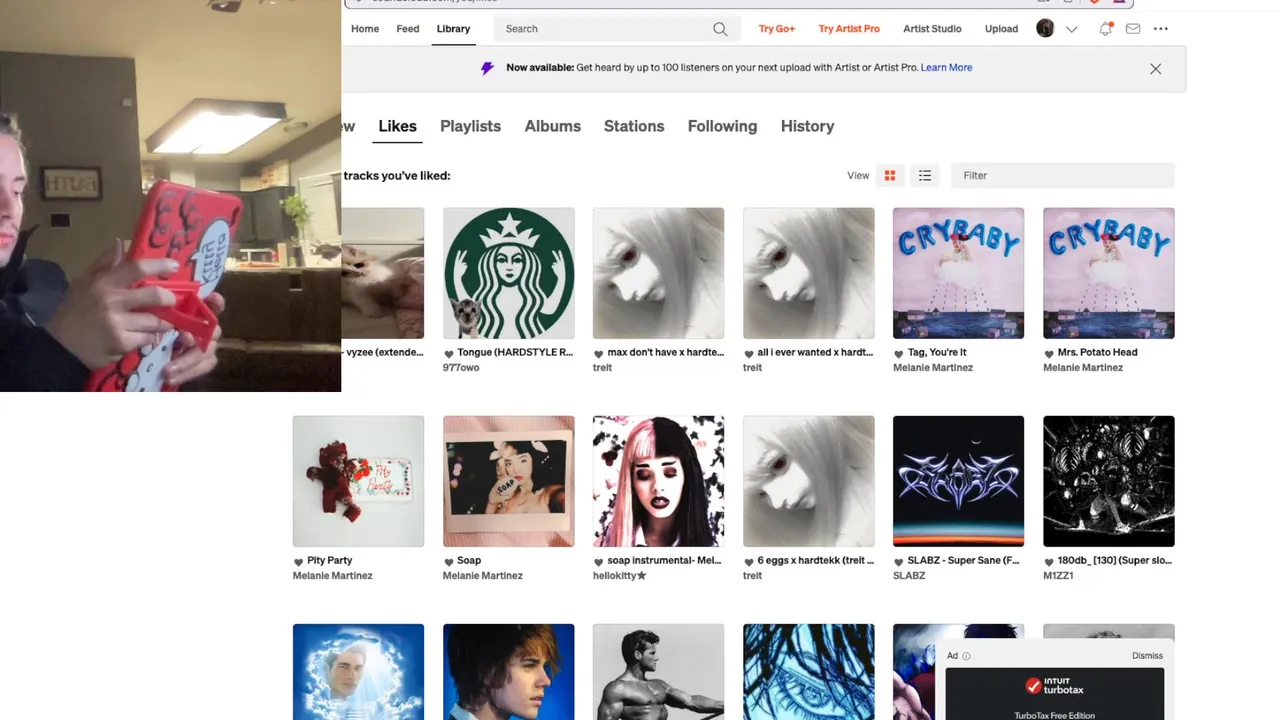Click heart next to Soap
The width and height of the screenshot is (1280, 720).
[449, 562]
